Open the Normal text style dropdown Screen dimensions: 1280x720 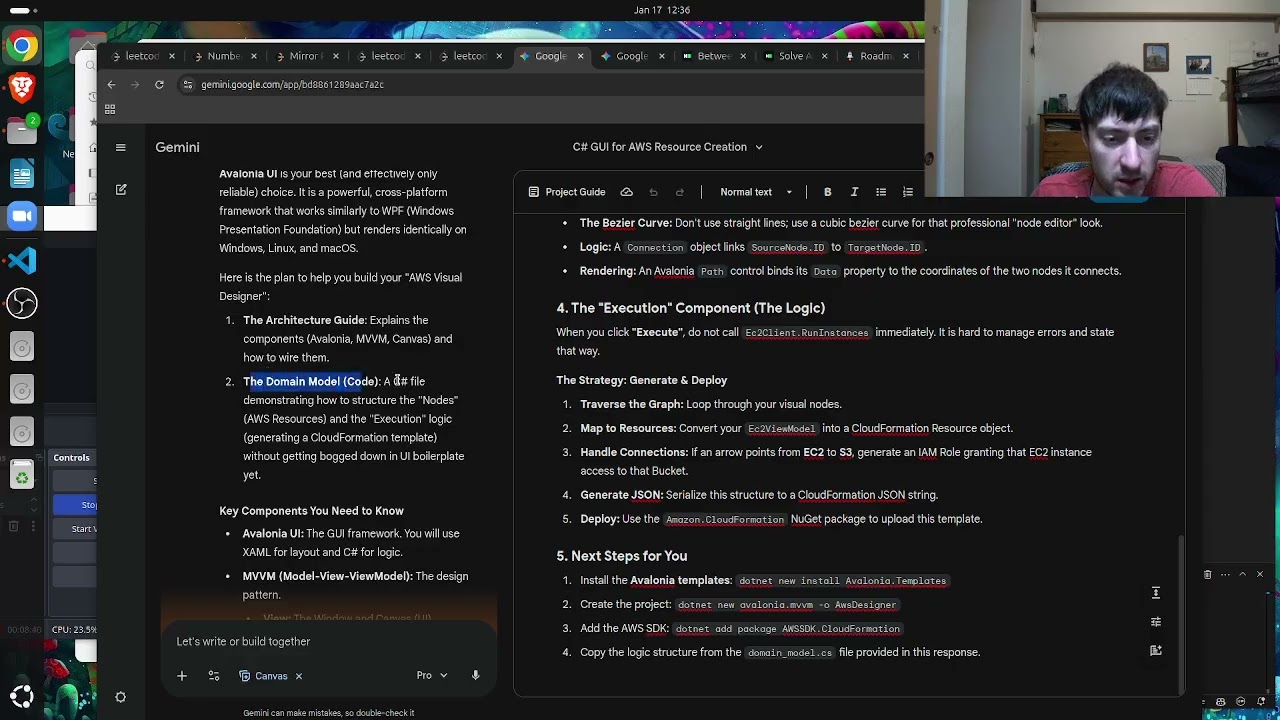tap(756, 192)
